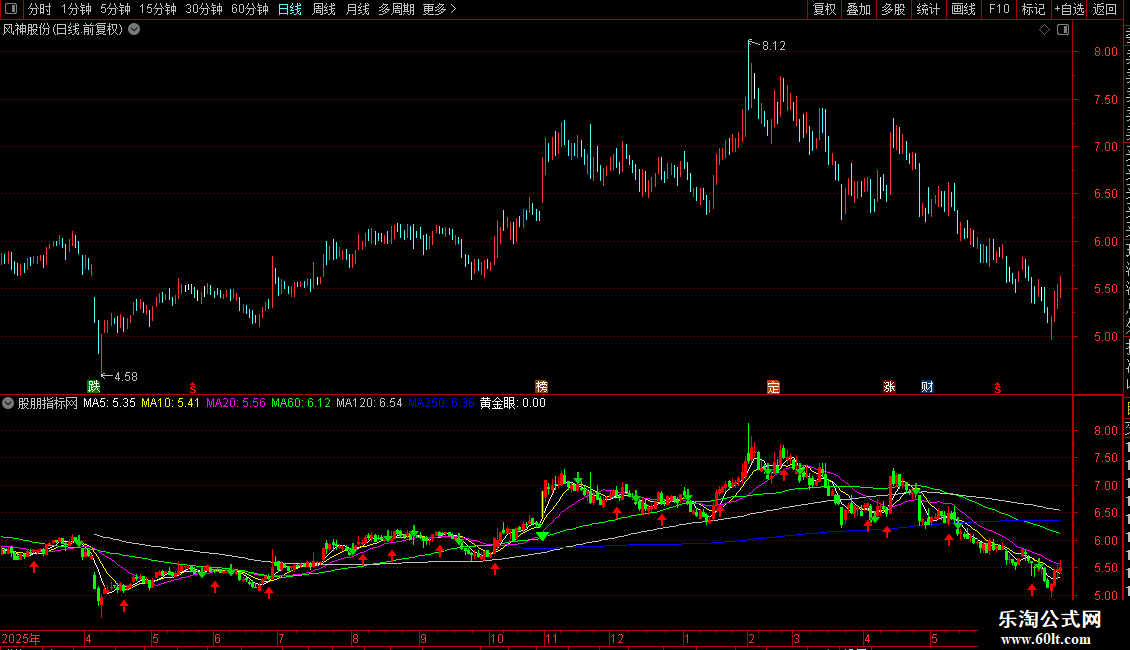Click the 4.58 low price label
The image size is (1130, 650).
(125, 377)
